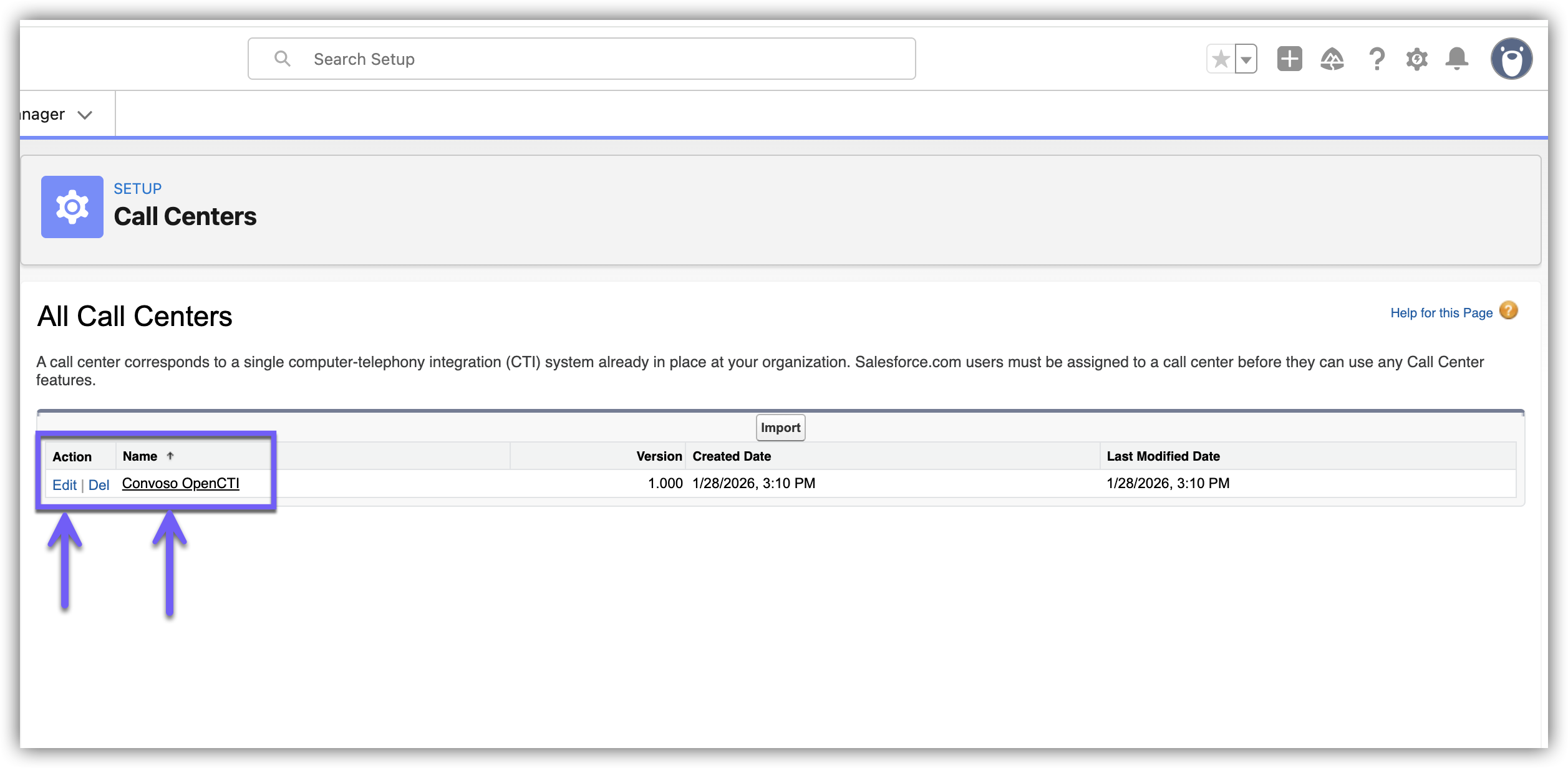Viewport: 1568px width, 768px height.
Task: Edit the Convoso OpenCTI call center
Action: click(64, 485)
